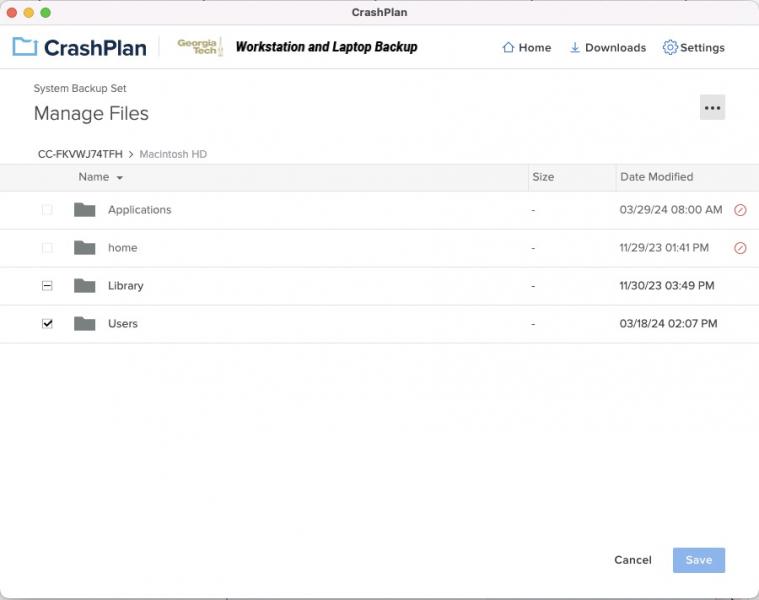Image resolution: width=759 pixels, height=600 pixels.
Task: Click the excluded icon on Applications row
Action: coord(740,210)
